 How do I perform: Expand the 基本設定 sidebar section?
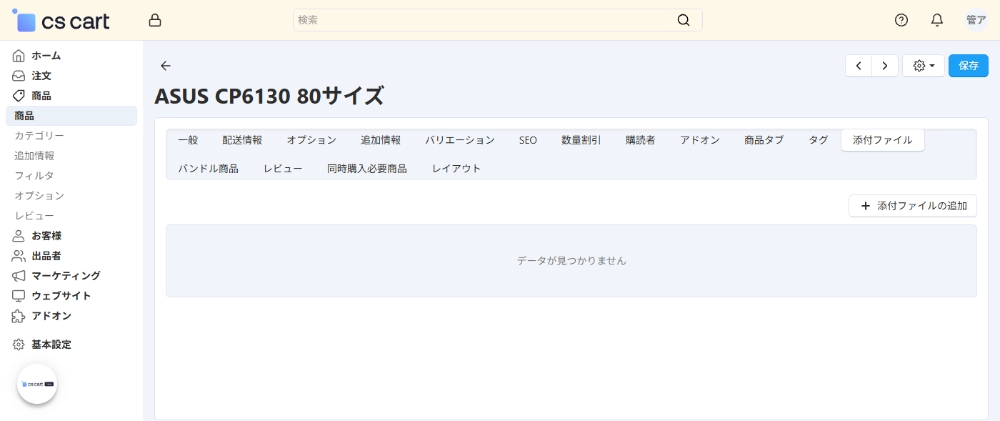50,344
